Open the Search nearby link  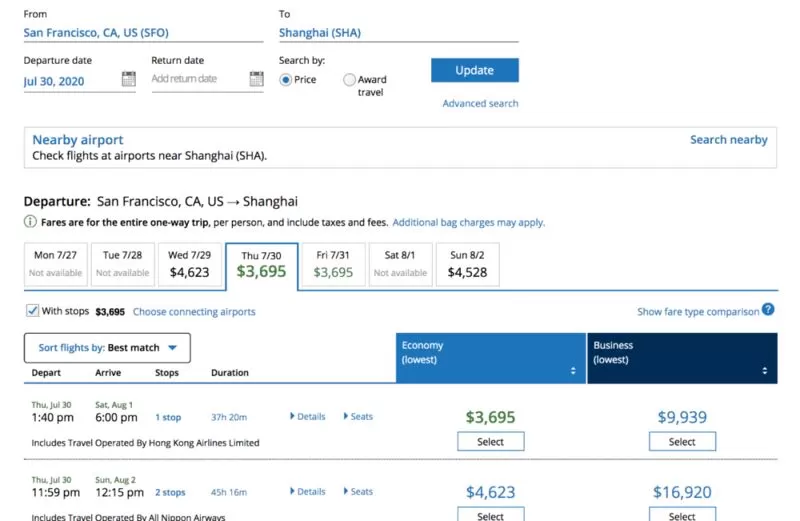coord(729,140)
